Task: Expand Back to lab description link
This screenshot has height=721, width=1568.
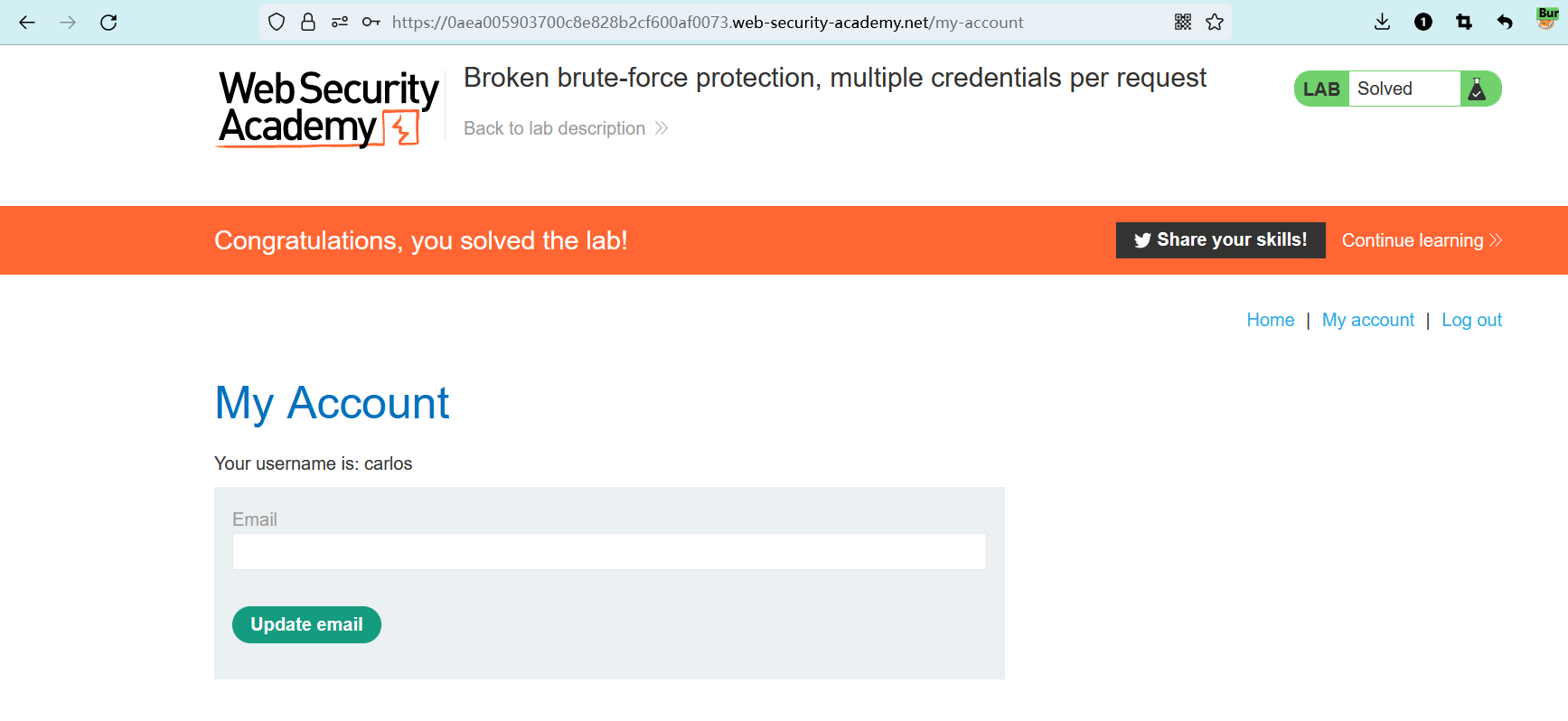Action: click(x=565, y=128)
